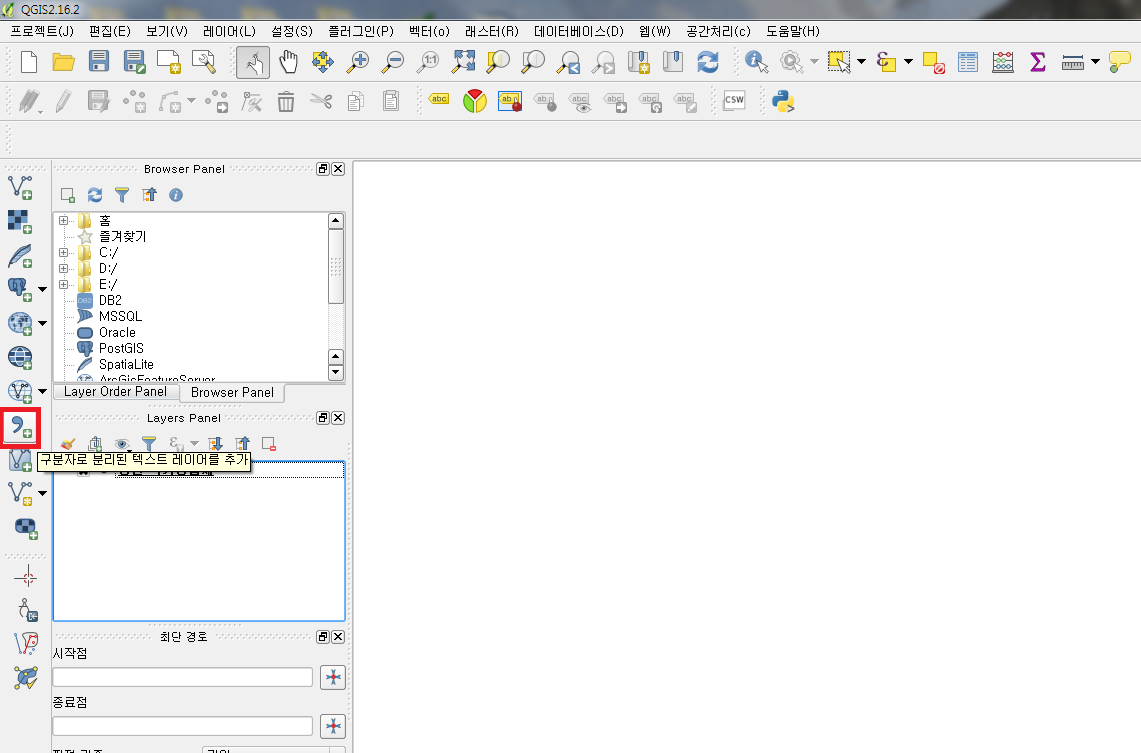This screenshot has height=753, width=1141.
Task: Open the 도움말(H) menu
Action: click(792, 31)
